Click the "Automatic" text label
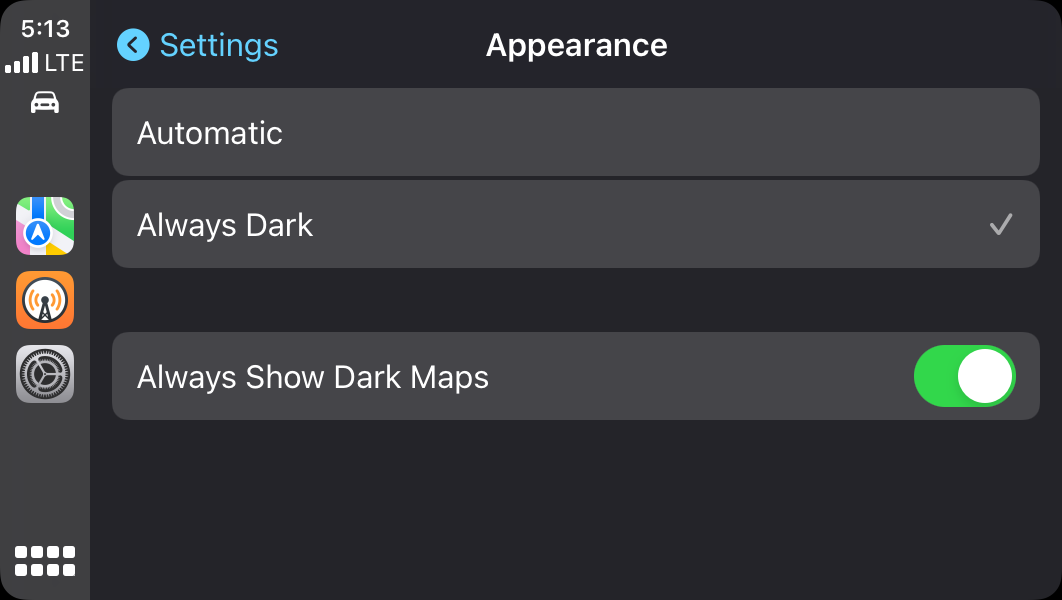Viewport: 1062px width, 600px height. (x=210, y=133)
